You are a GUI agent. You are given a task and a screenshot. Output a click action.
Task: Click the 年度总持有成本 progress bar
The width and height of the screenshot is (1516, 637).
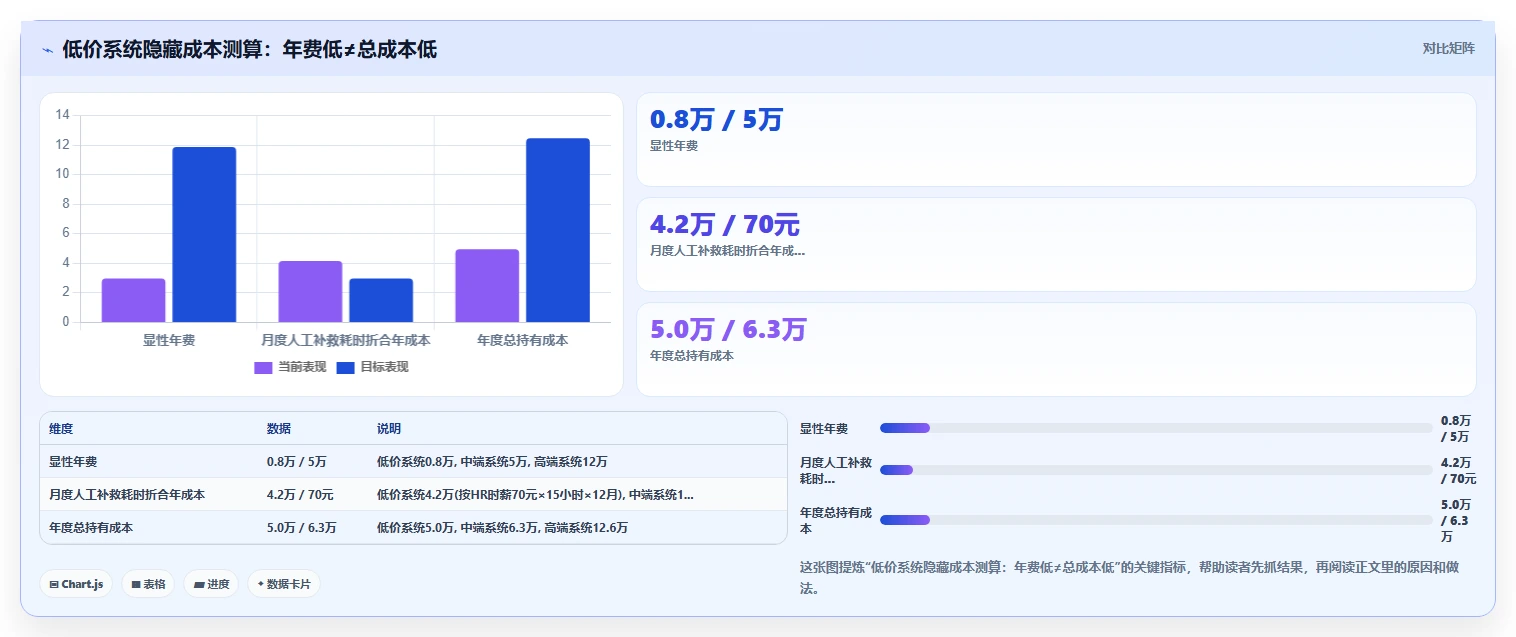1156,520
